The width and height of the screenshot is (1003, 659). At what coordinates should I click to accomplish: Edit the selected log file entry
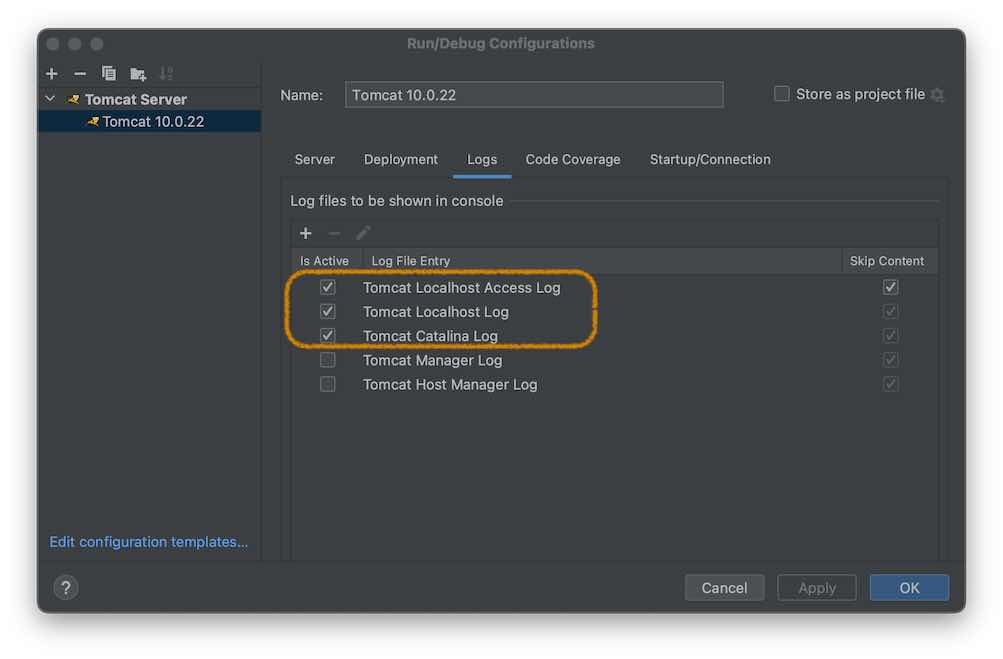click(x=363, y=234)
